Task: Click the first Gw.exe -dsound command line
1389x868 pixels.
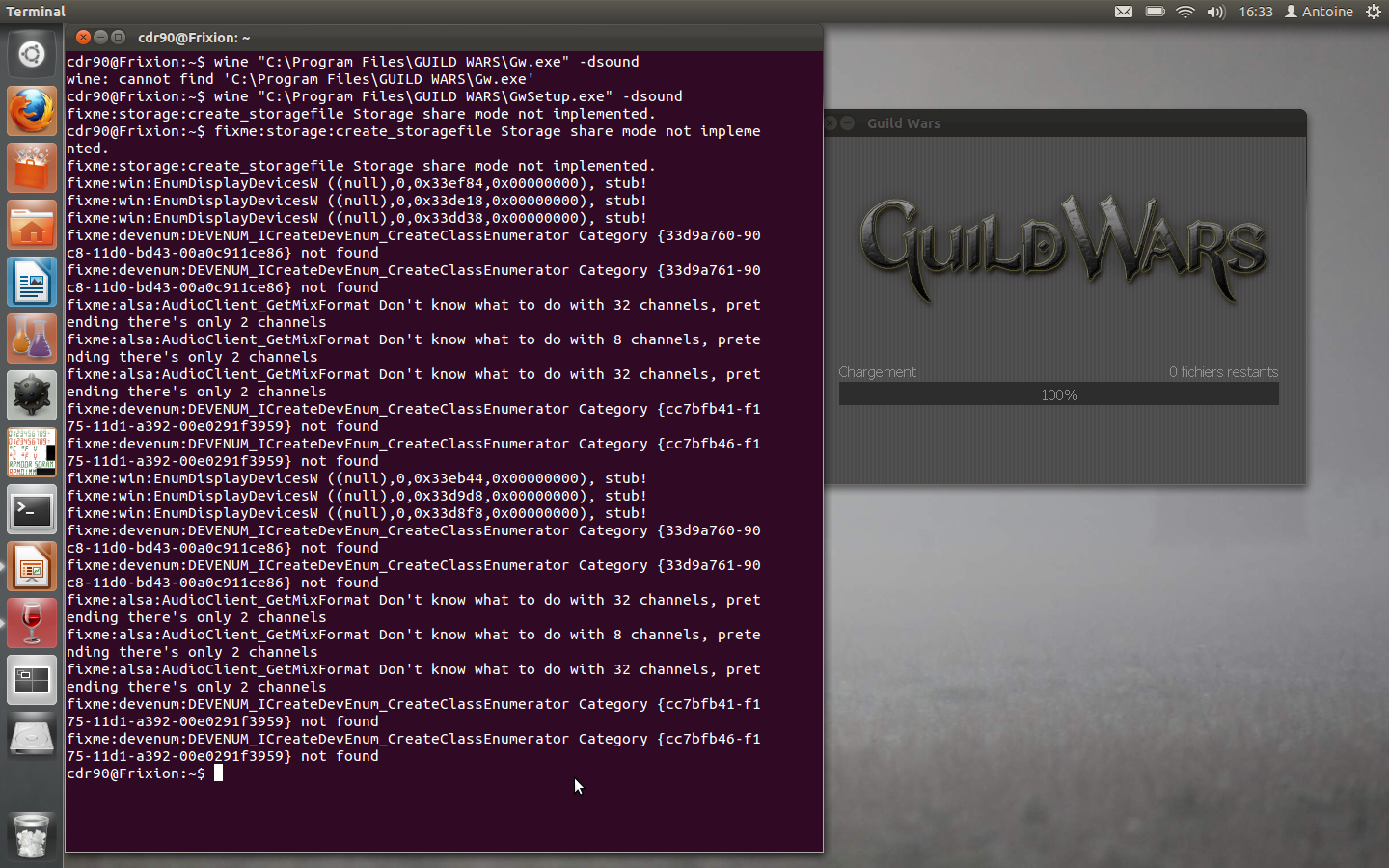Action: 353,62
